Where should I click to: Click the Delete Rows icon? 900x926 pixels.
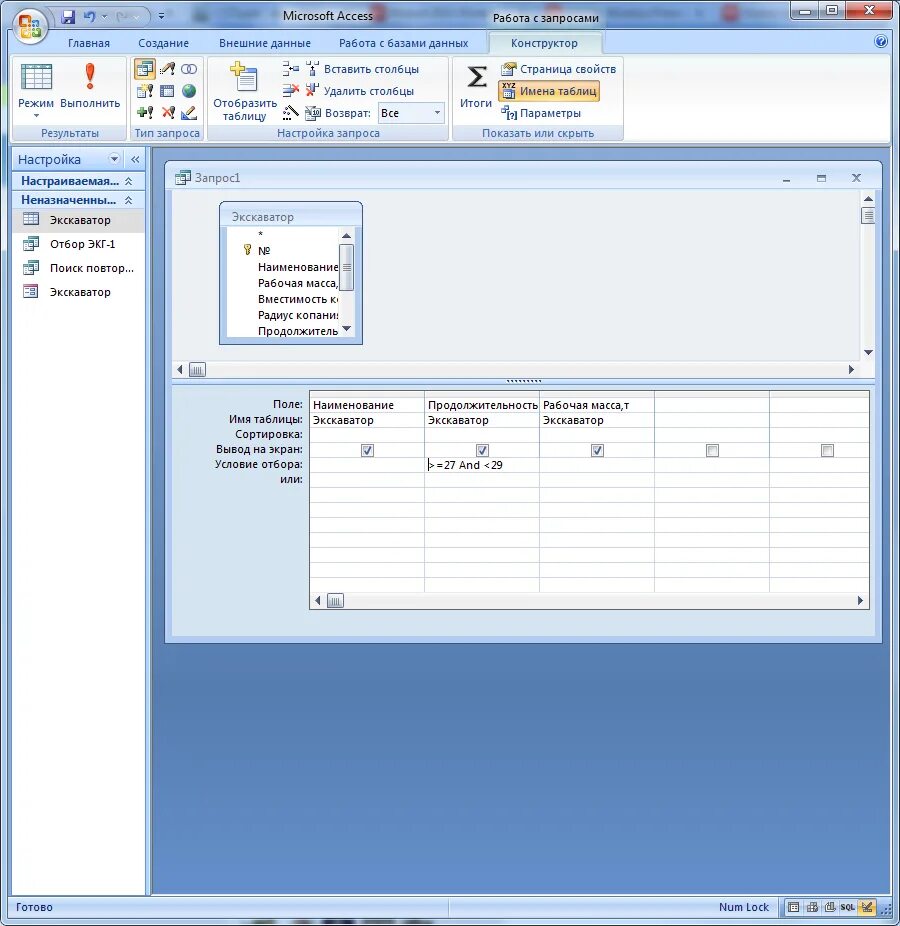(290, 90)
